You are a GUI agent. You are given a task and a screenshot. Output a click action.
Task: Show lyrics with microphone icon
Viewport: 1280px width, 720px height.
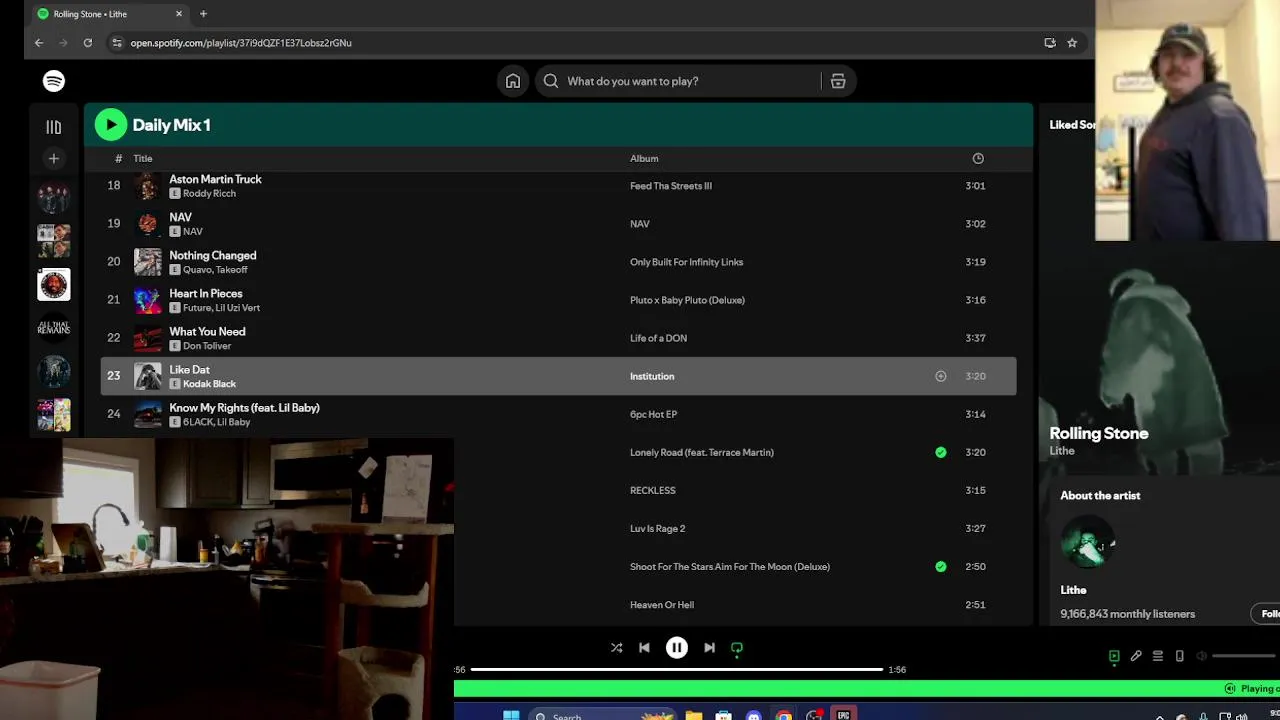1136,656
